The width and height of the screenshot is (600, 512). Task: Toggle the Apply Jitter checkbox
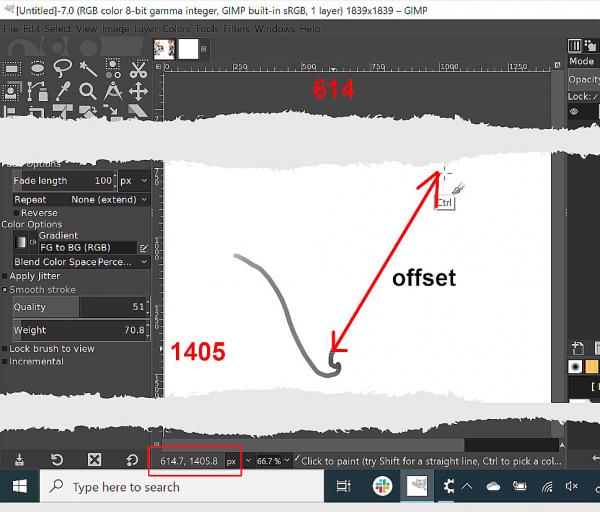tap(5, 276)
